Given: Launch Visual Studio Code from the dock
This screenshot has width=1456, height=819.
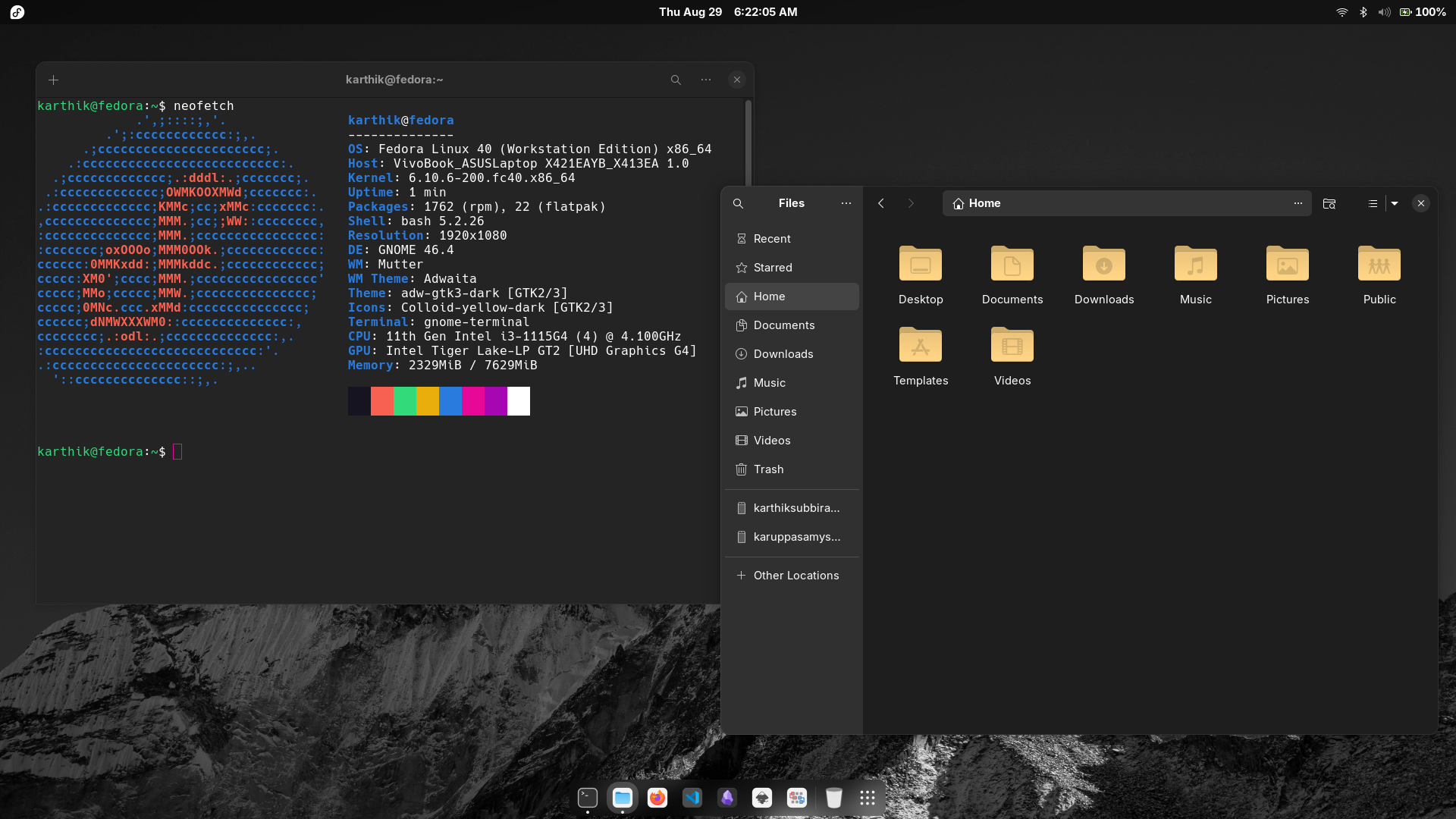Looking at the screenshot, I should pos(692,798).
